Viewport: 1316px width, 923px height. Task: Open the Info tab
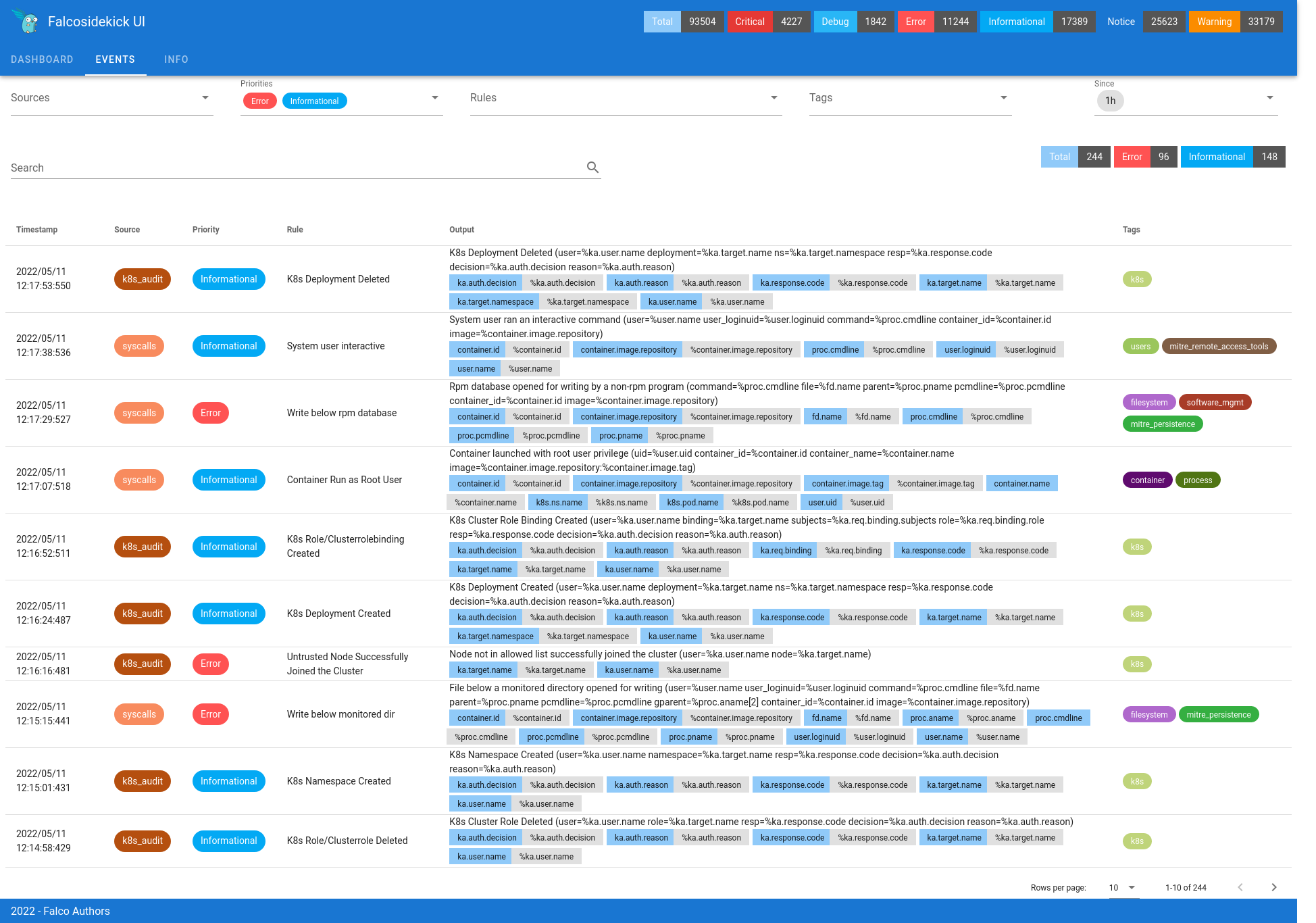point(176,59)
